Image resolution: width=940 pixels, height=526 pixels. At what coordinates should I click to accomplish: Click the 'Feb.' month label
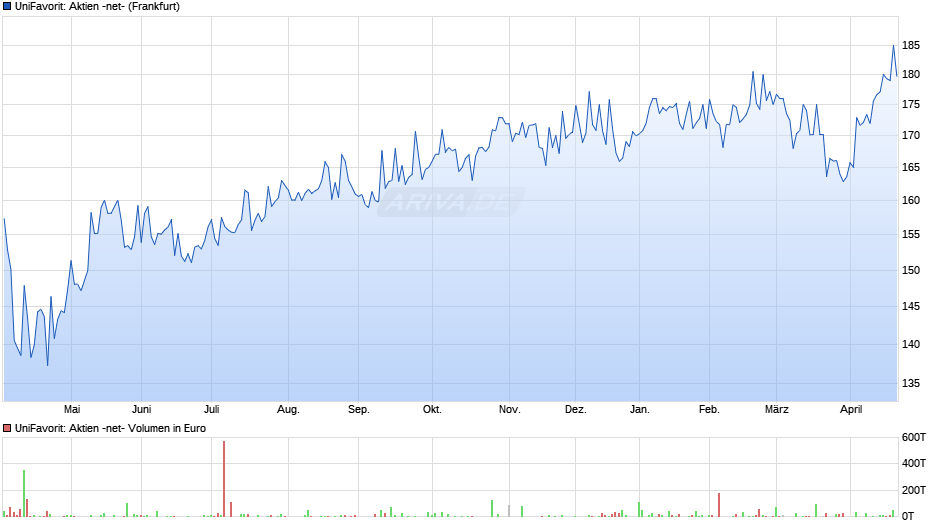coord(709,409)
